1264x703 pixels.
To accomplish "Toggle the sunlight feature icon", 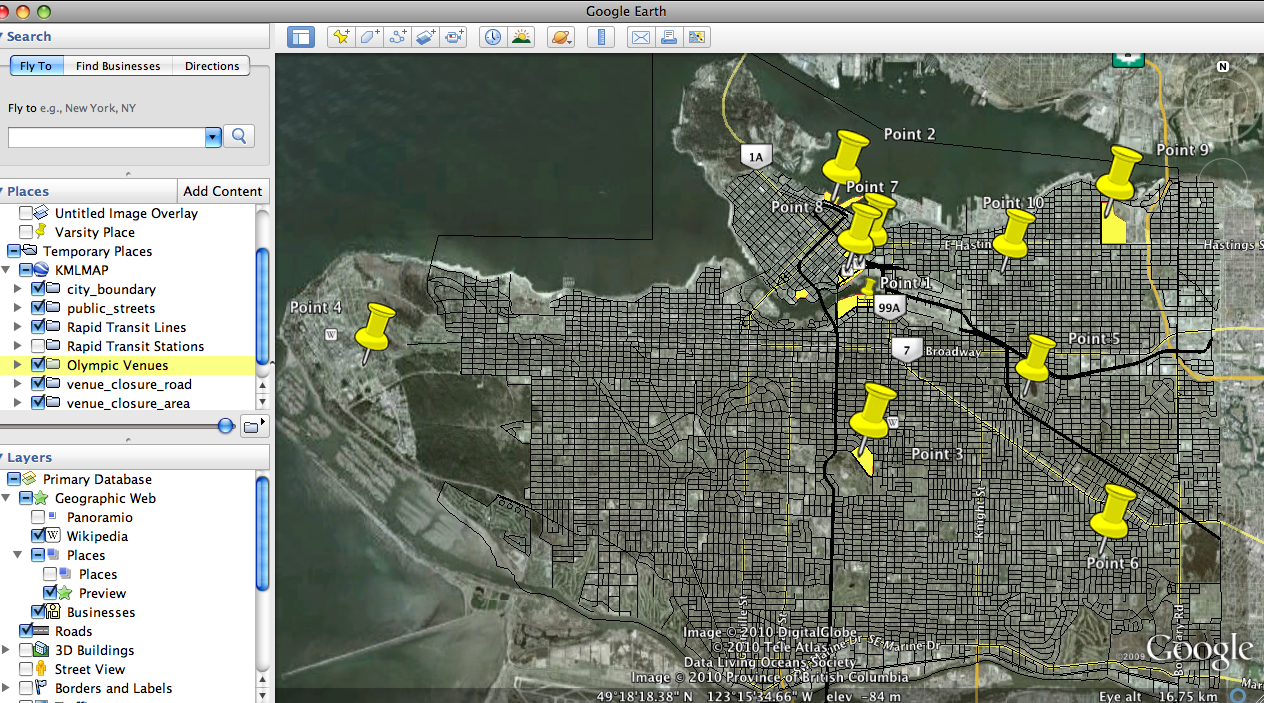I will (521, 37).
